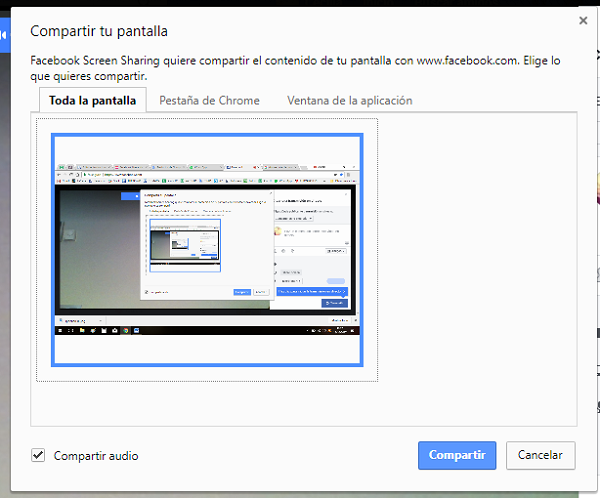This screenshot has width=600, height=498.
Task: Click the blue icon behind dialog's left edge
Action: 4,35
